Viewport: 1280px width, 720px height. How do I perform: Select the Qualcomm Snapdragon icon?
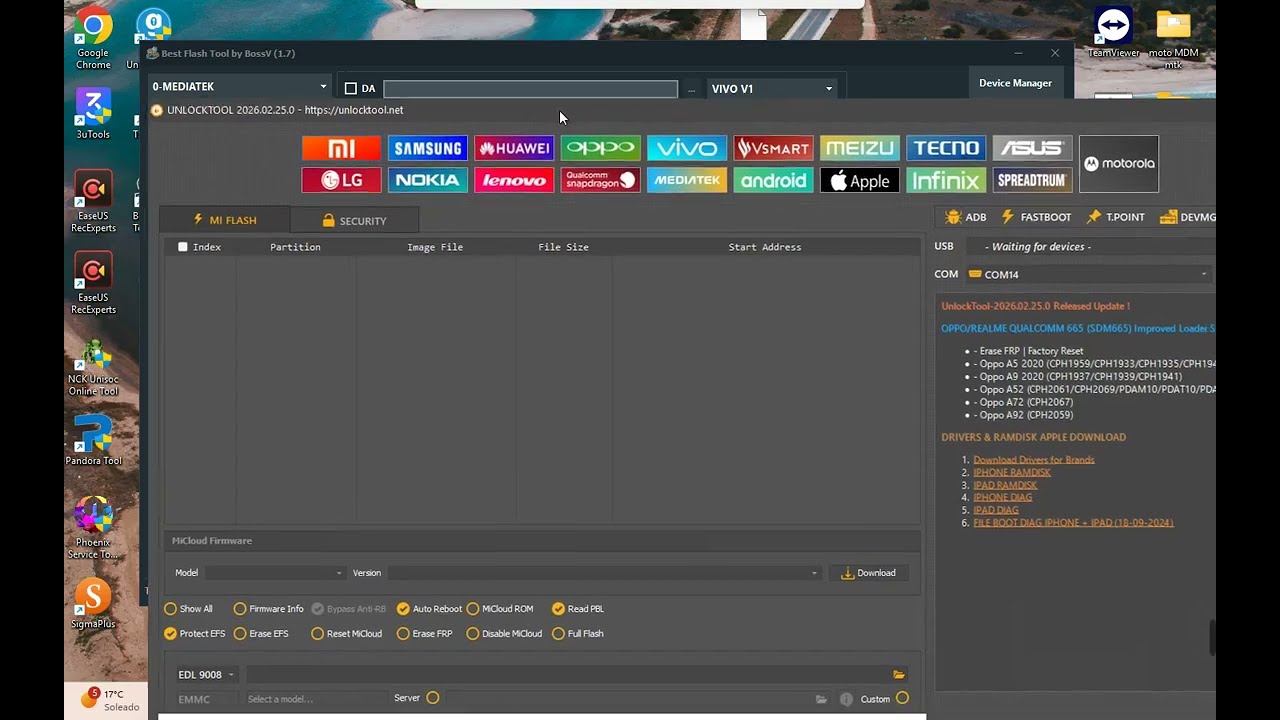point(600,180)
